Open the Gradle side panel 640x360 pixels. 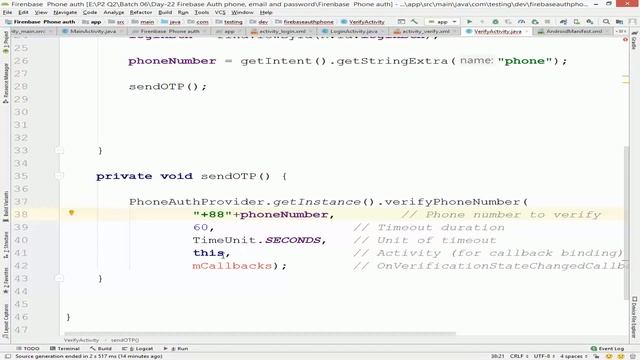click(634, 40)
